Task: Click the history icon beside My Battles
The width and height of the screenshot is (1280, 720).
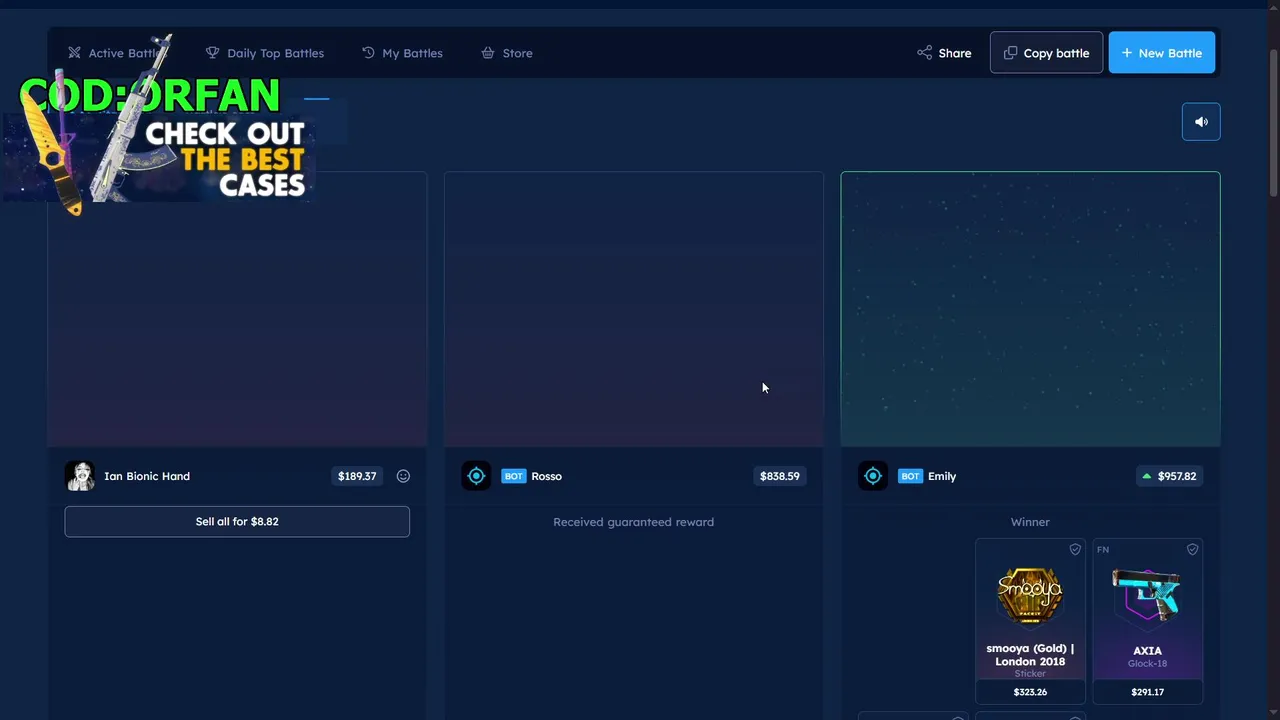Action: (x=368, y=52)
